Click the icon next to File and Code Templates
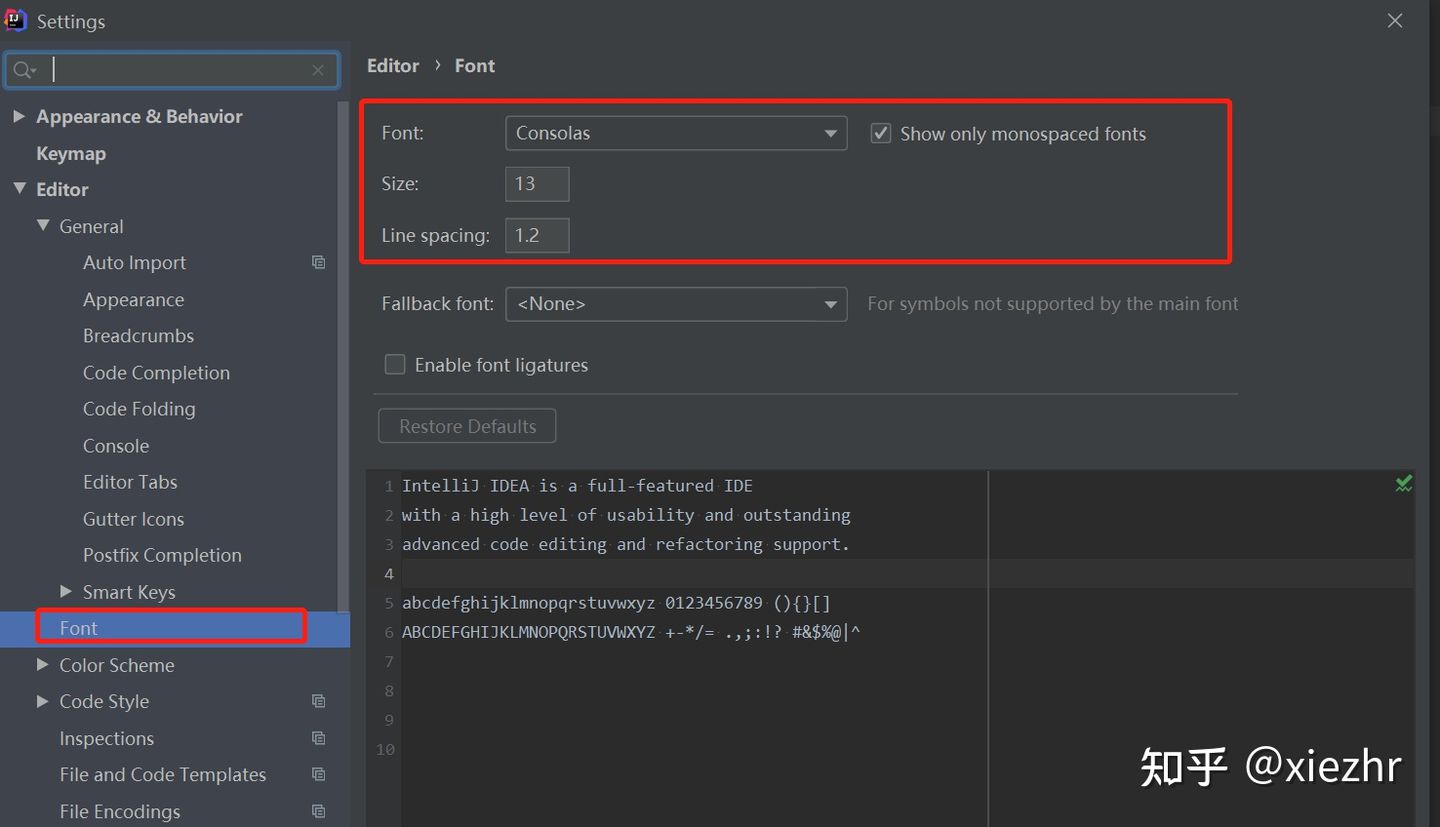The height and width of the screenshot is (827, 1440). click(x=318, y=774)
